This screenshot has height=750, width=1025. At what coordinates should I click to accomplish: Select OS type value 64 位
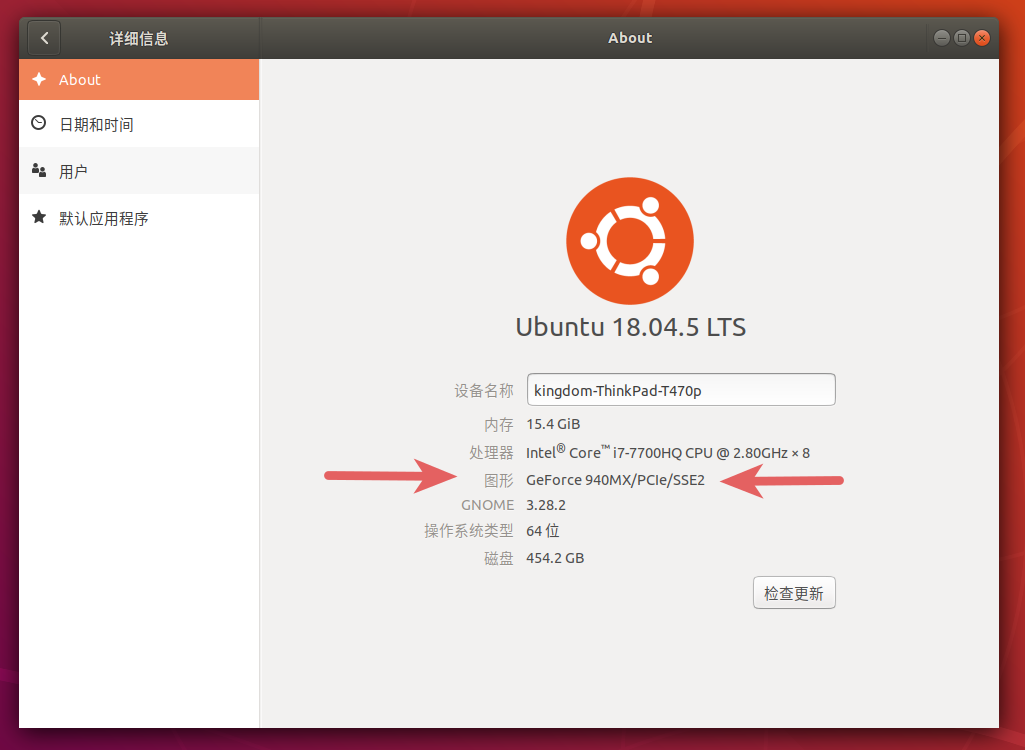[543, 530]
